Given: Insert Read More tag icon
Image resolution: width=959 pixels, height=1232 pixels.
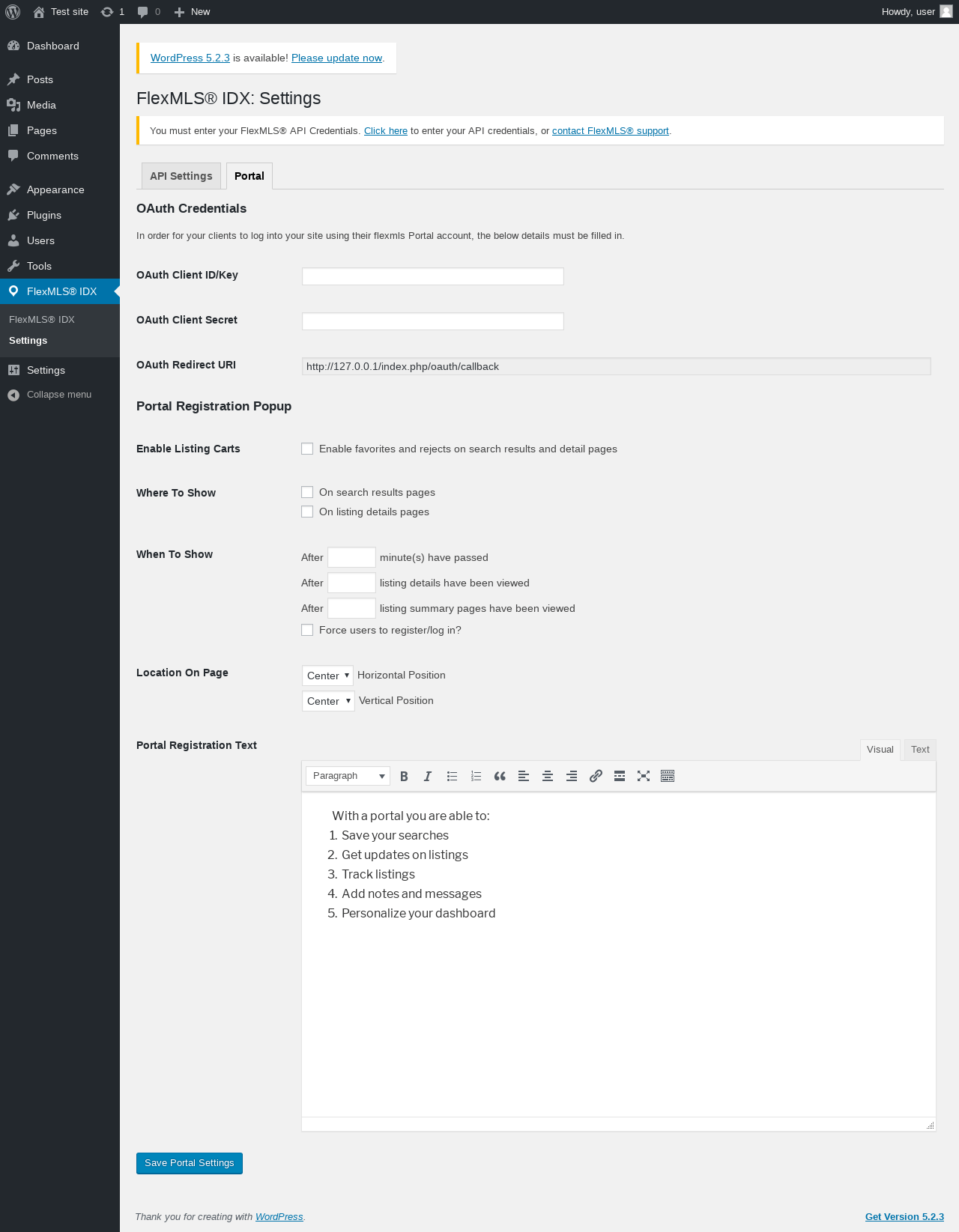Looking at the screenshot, I should click(x=620, y=776).
